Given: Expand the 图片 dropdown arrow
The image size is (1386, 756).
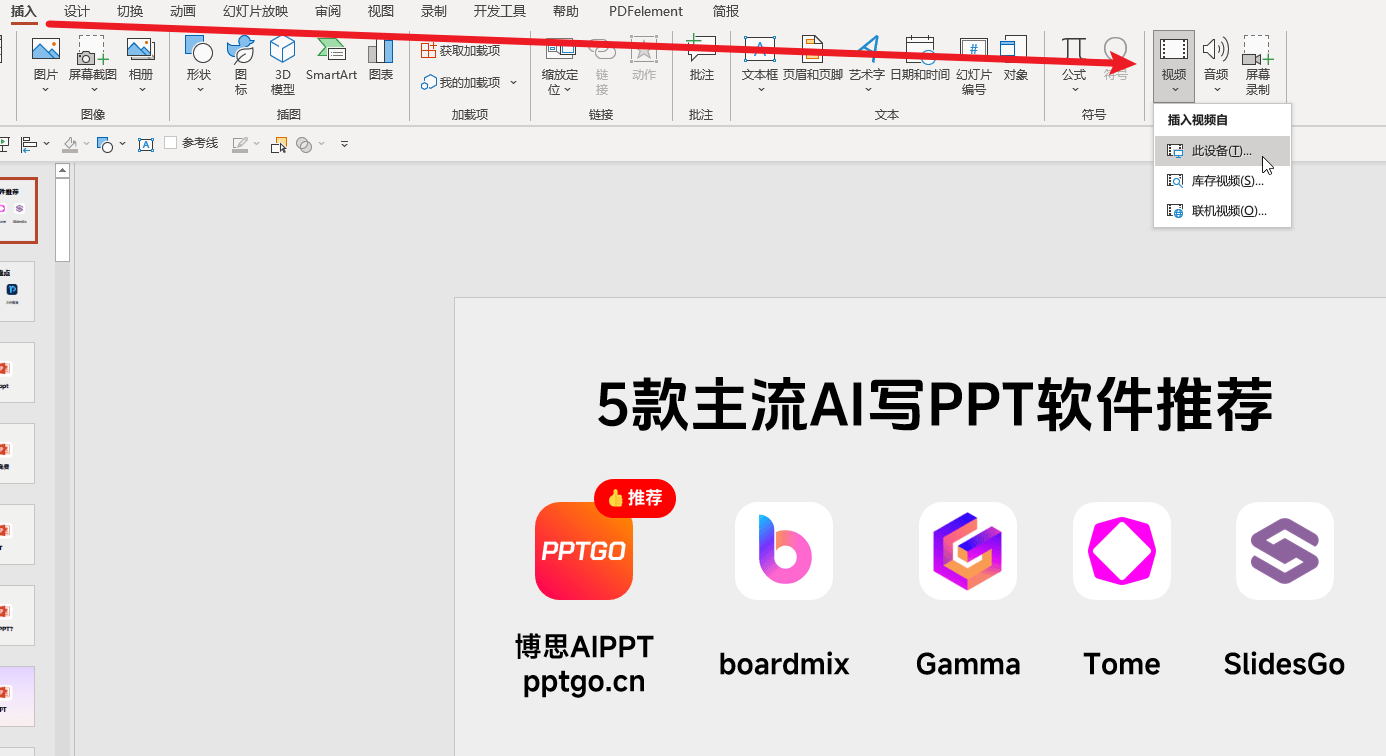Looking at the screenshot, I should point(46,90).
